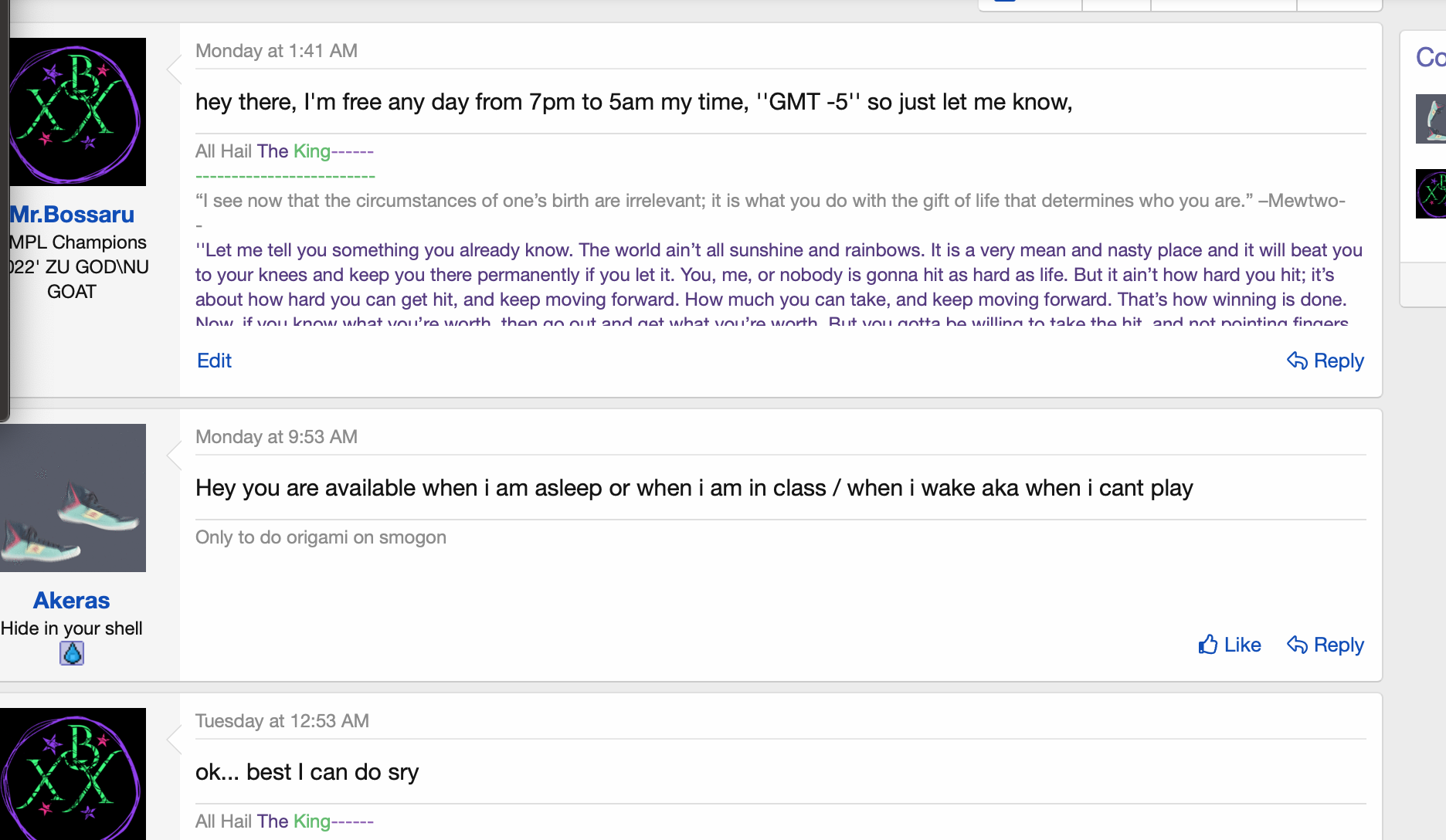Click the water drop badge under Akeras
This screenshot has width=1446, height=840.
72,654
